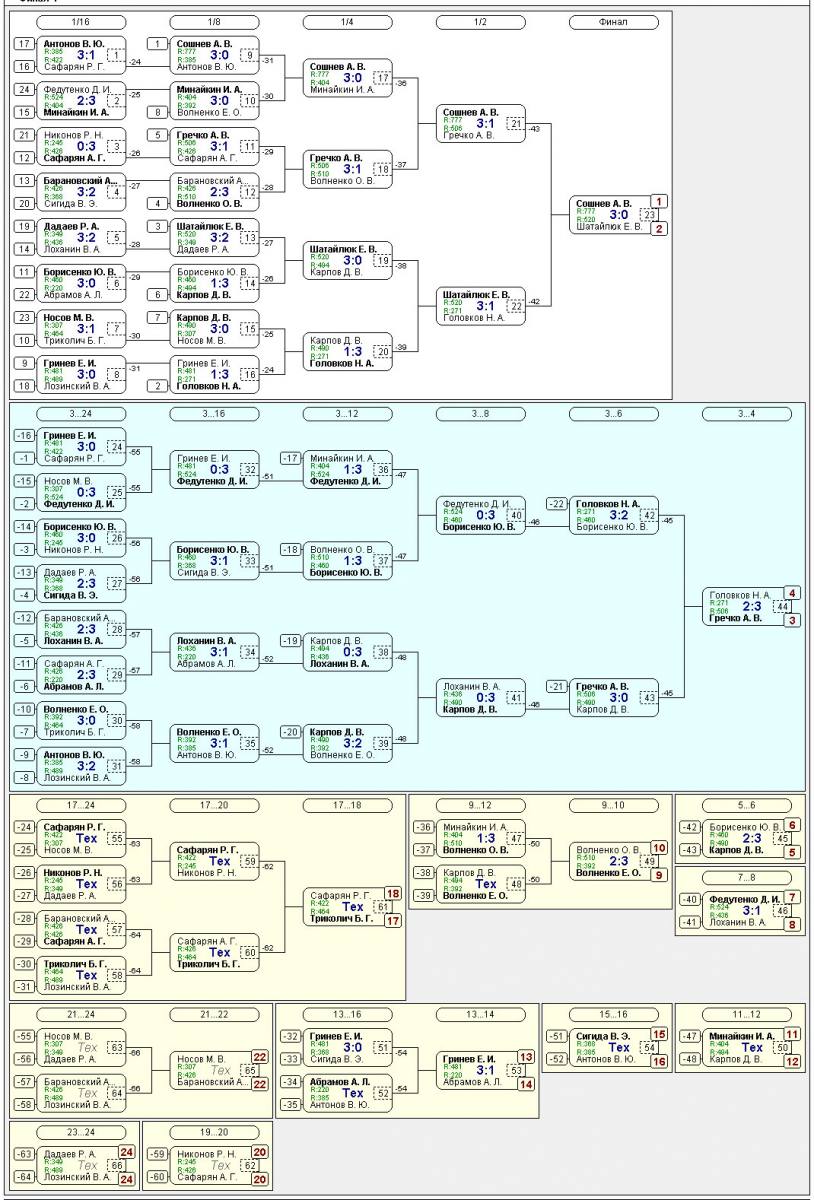The width and height of the screenshot is (814, 1200).
Task: Select the "3...12" round header
Action: click(347, 413)
